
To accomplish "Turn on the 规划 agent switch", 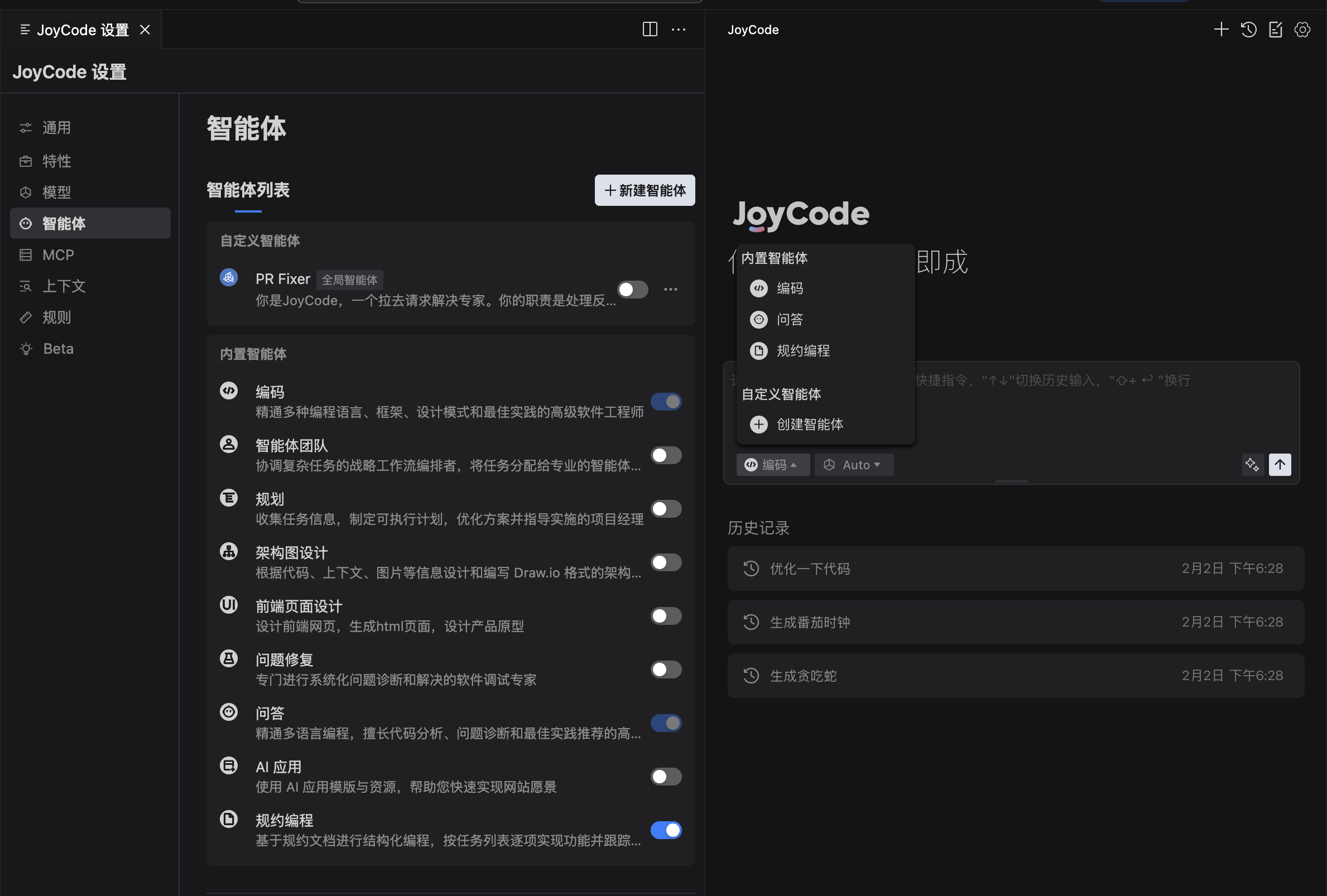I will pyautogui.click(x=666, y=508).
